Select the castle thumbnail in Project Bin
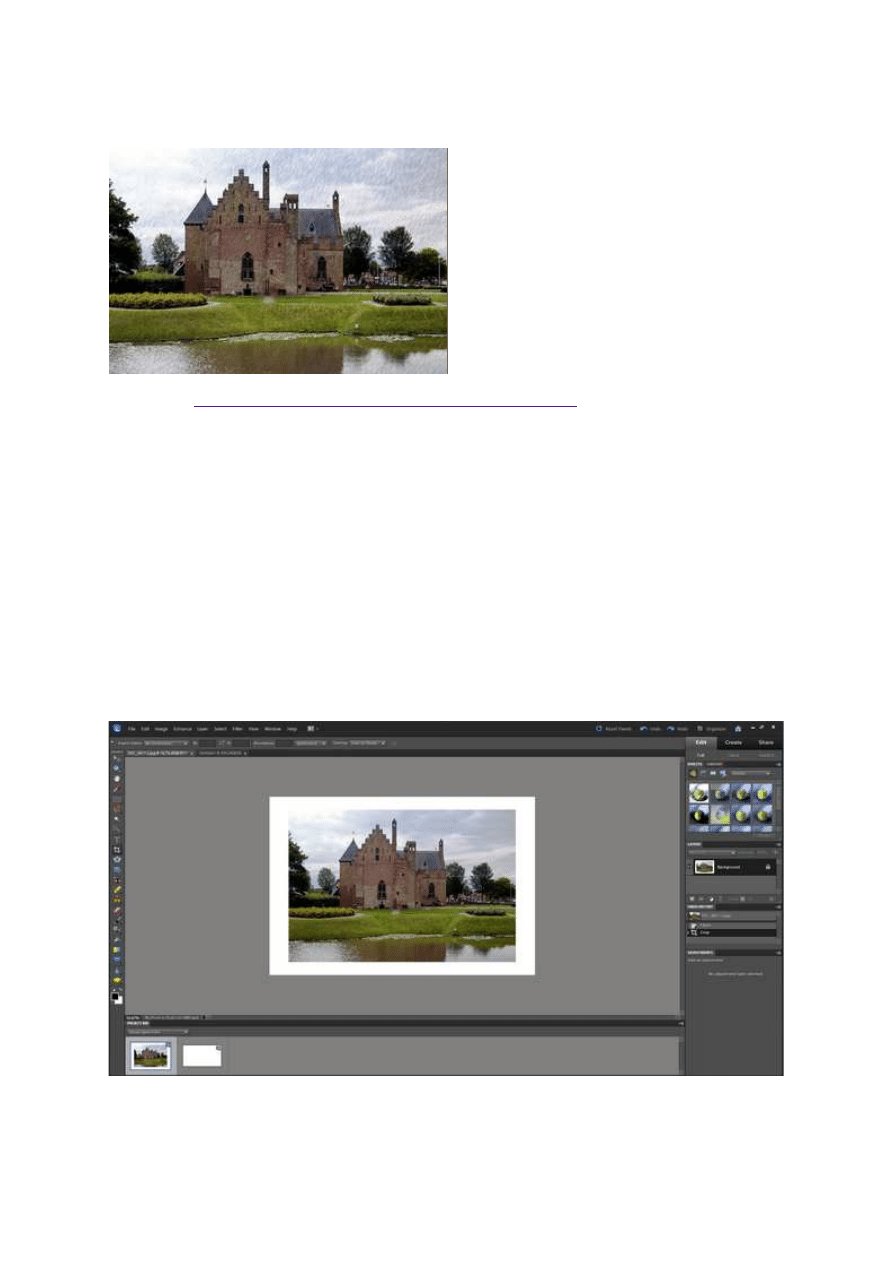 point(151,1056)
